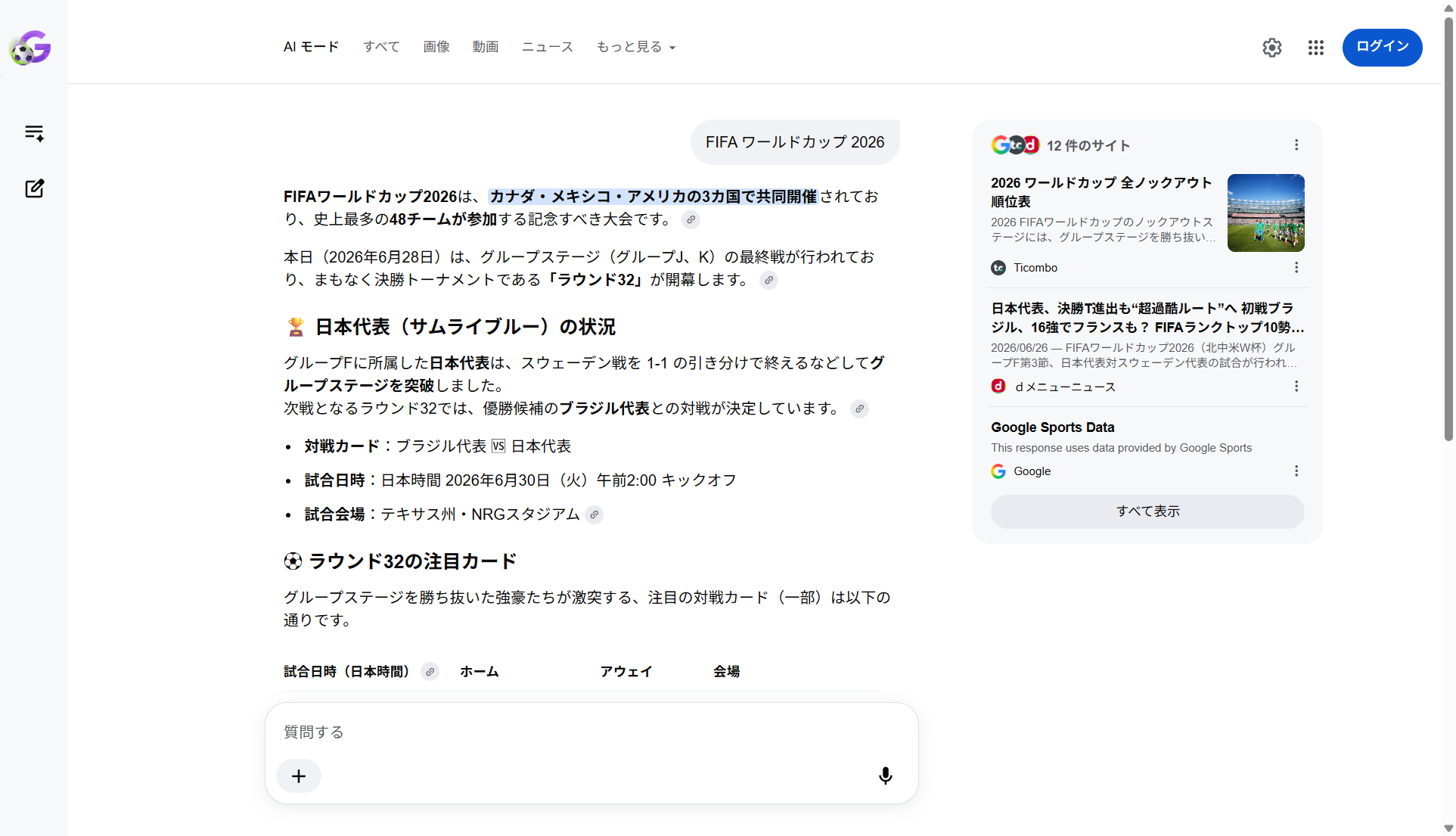1456x836 pixels.
Task: Click the Ticombo favicon
Action: [998, 268]
